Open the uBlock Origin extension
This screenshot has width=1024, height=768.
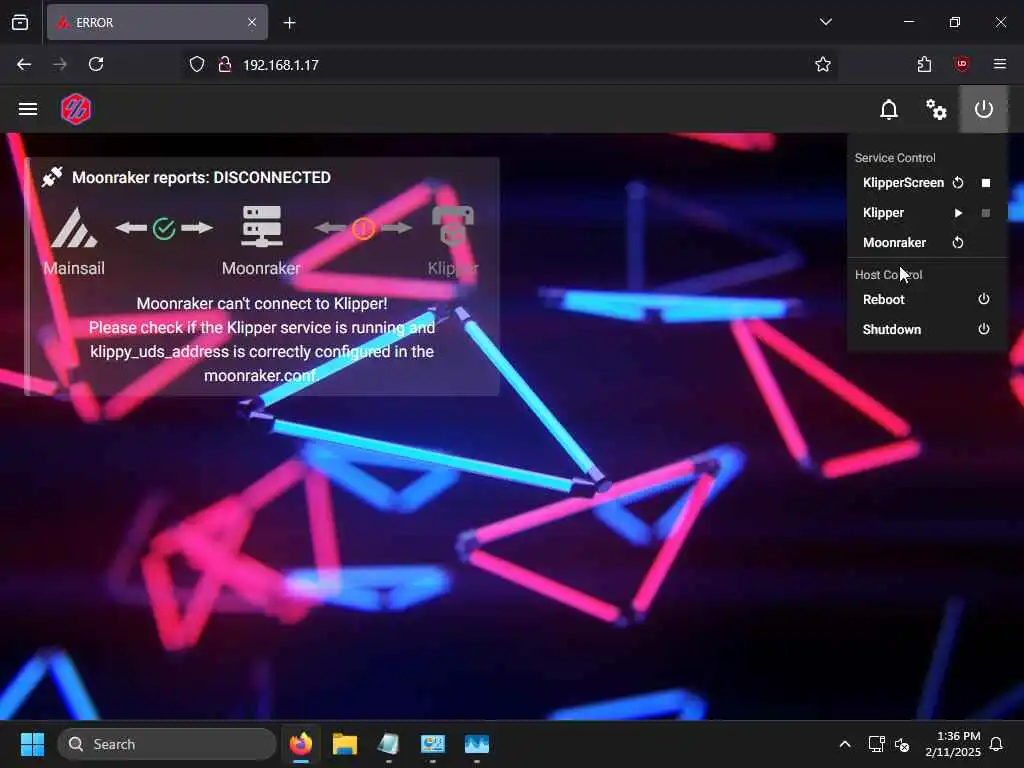pyautogui.click(x=961, y=65)
